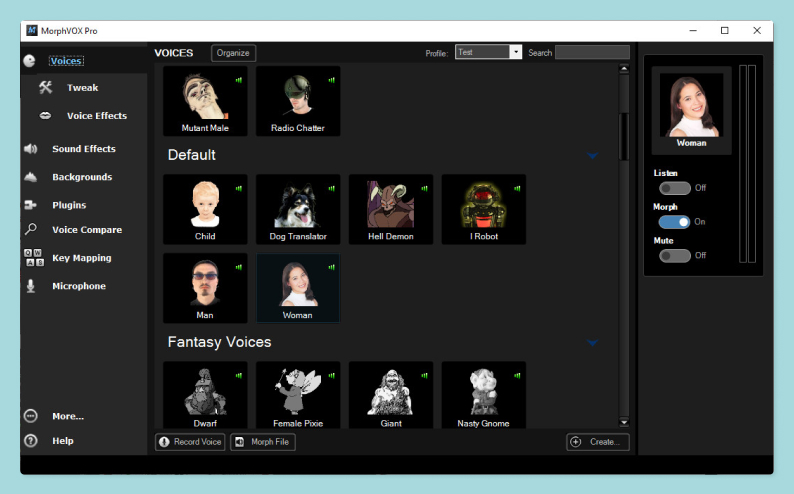Select the Radio Chatter voice thumbnail
This screenshot has height=494, width=794.
(x=298, y=101)
